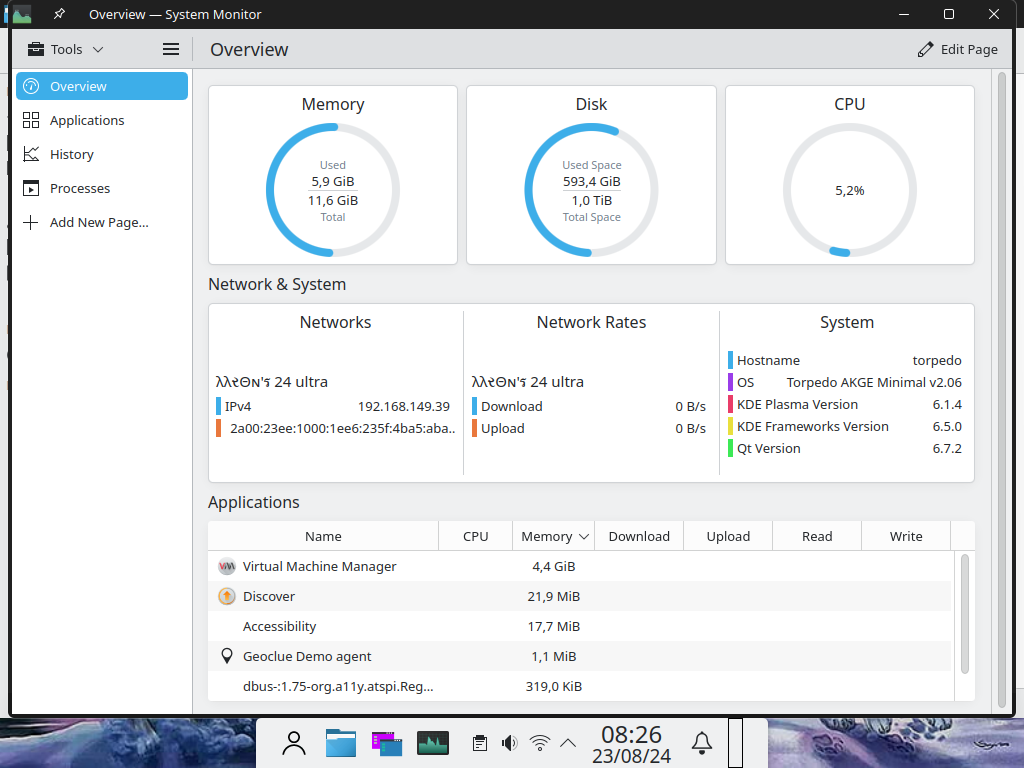
Task: Open the Tools dropdown menu
Action: coord(65,50)
